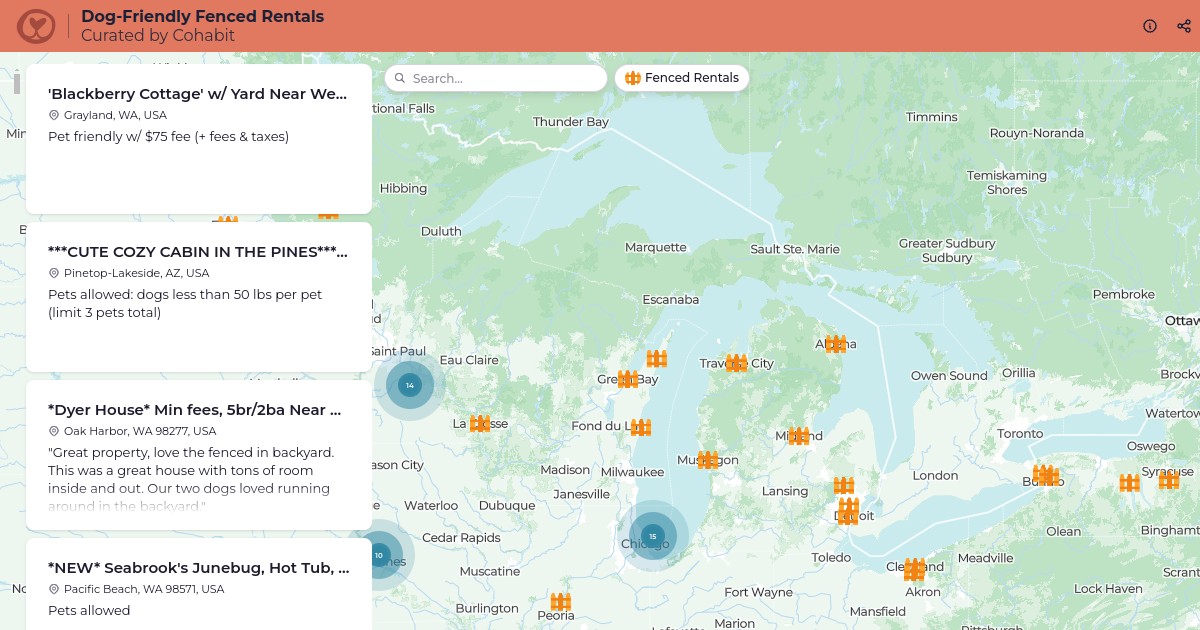Image resolution: width=1200 pixels, height=630 pixels.
Task: Select the fence marker above Peoria
Action: pyautogui.click(x=561, y=602)
